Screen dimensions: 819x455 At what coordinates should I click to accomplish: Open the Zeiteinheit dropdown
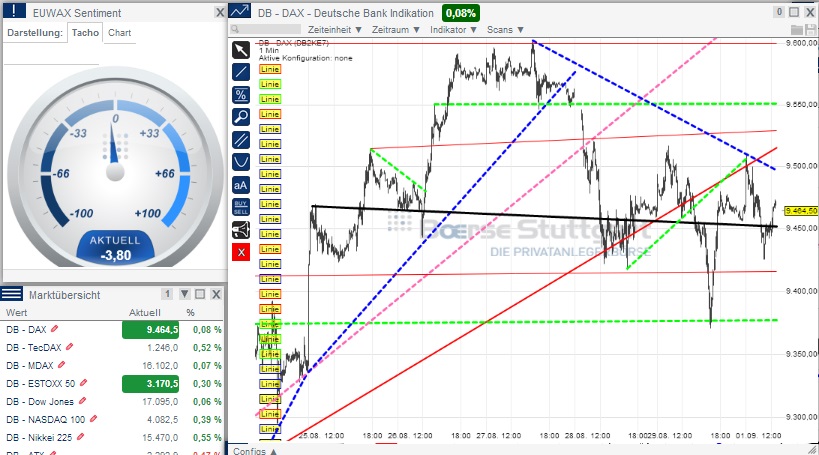click(335, 30)
